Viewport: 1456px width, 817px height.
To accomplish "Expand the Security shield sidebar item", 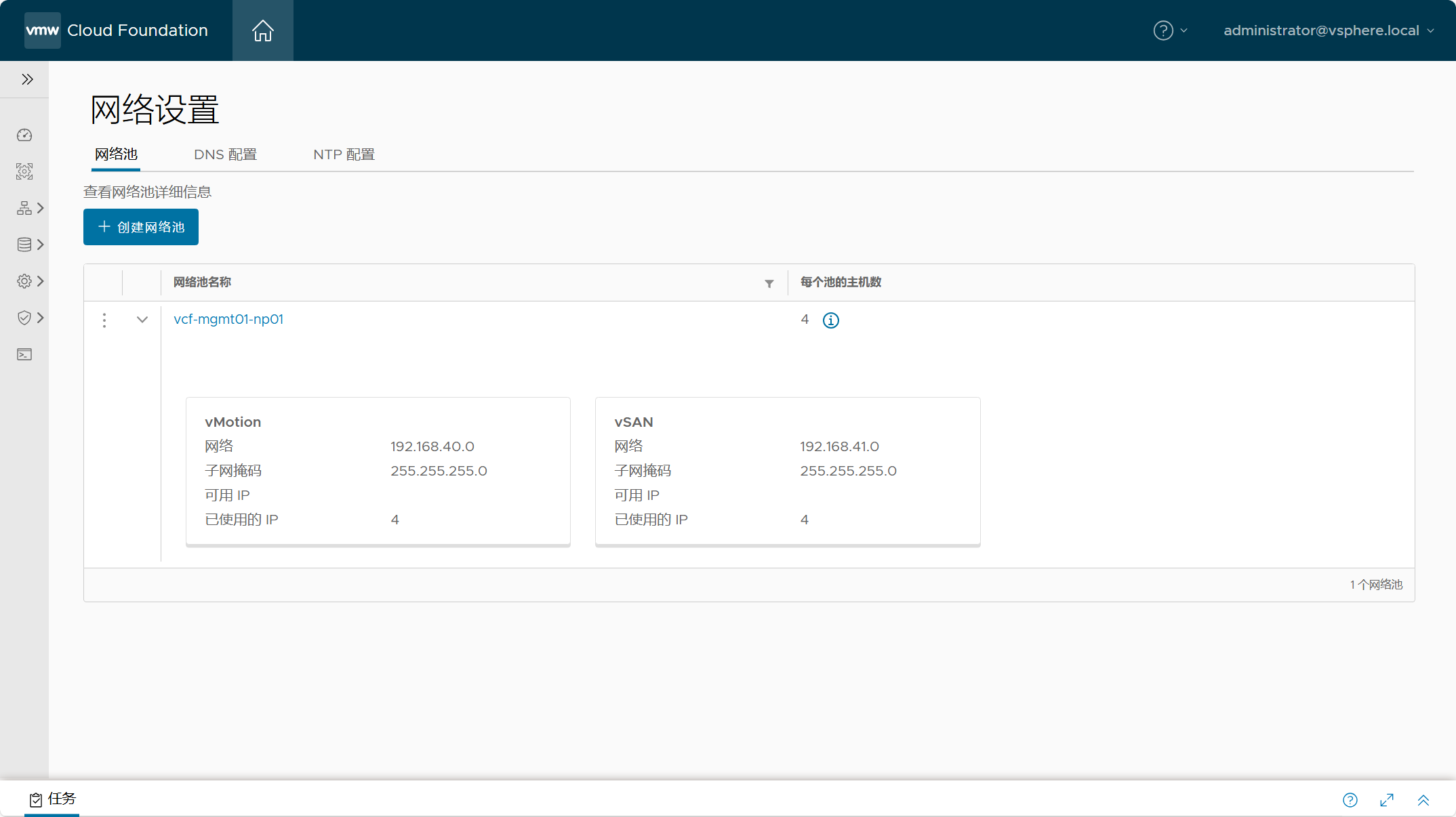I will [x=30, y=318].
